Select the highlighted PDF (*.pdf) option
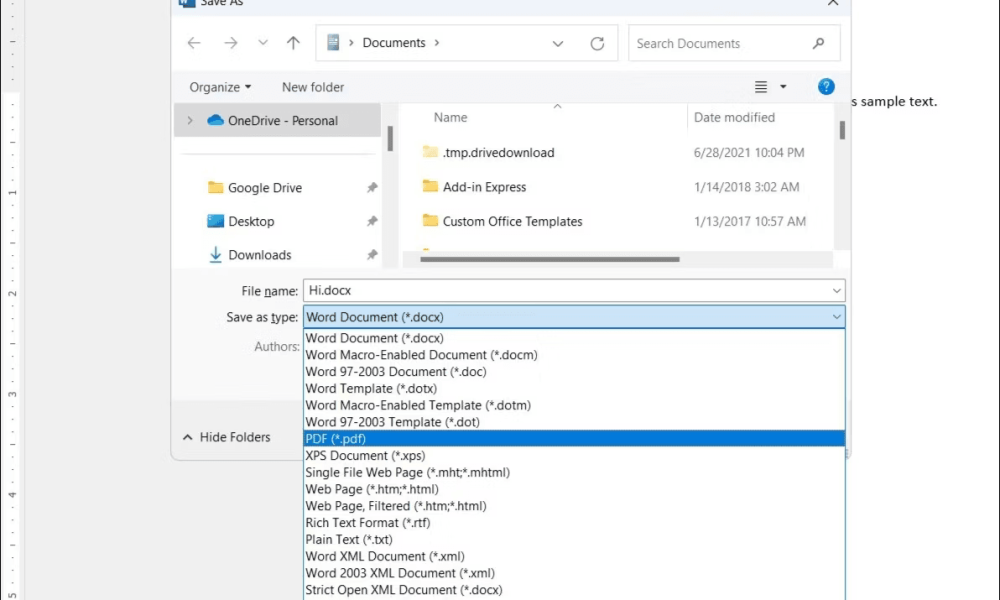The image size is (1000, 600). click(x=574, y=439)
